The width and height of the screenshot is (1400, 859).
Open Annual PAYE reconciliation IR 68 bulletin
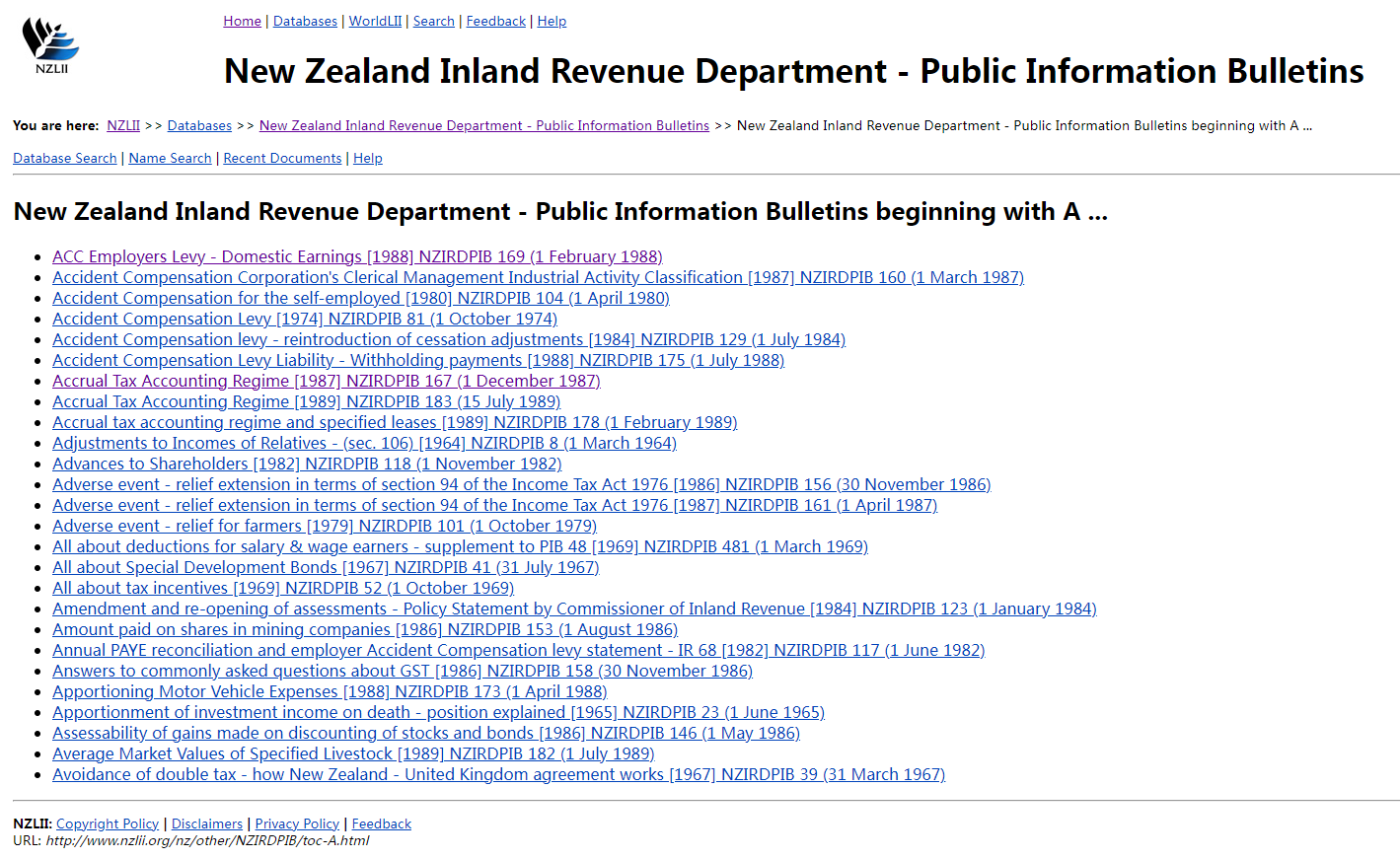(x=518, y=650)
